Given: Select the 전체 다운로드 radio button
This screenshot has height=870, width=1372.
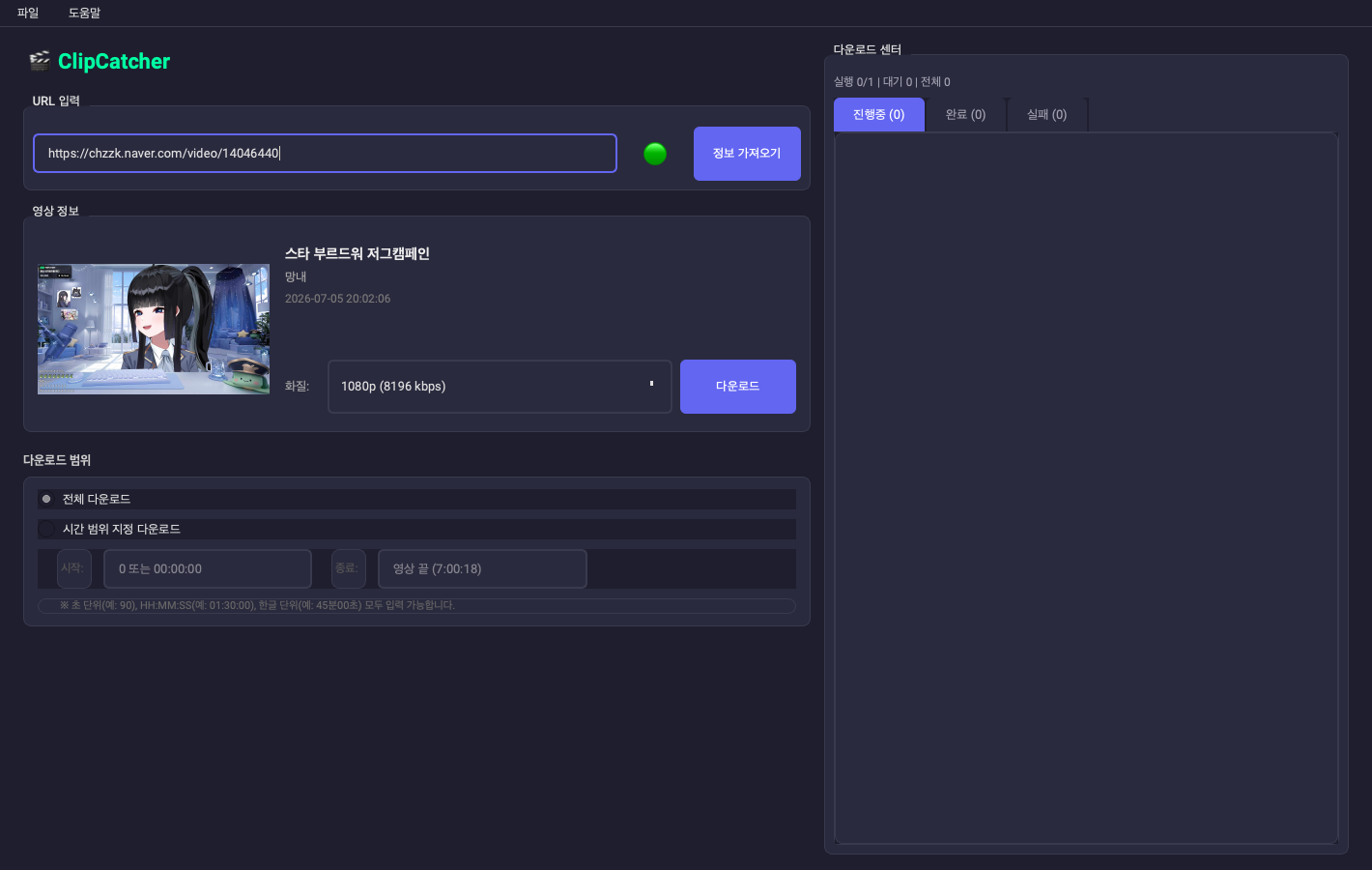Looking at the screenshot, I should coord(46,499).
